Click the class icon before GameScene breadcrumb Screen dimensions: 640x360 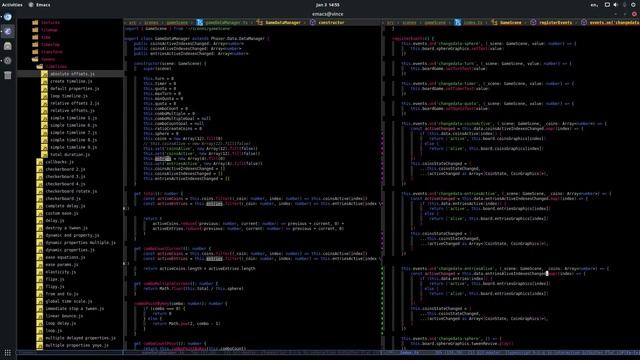click(494, 22)
